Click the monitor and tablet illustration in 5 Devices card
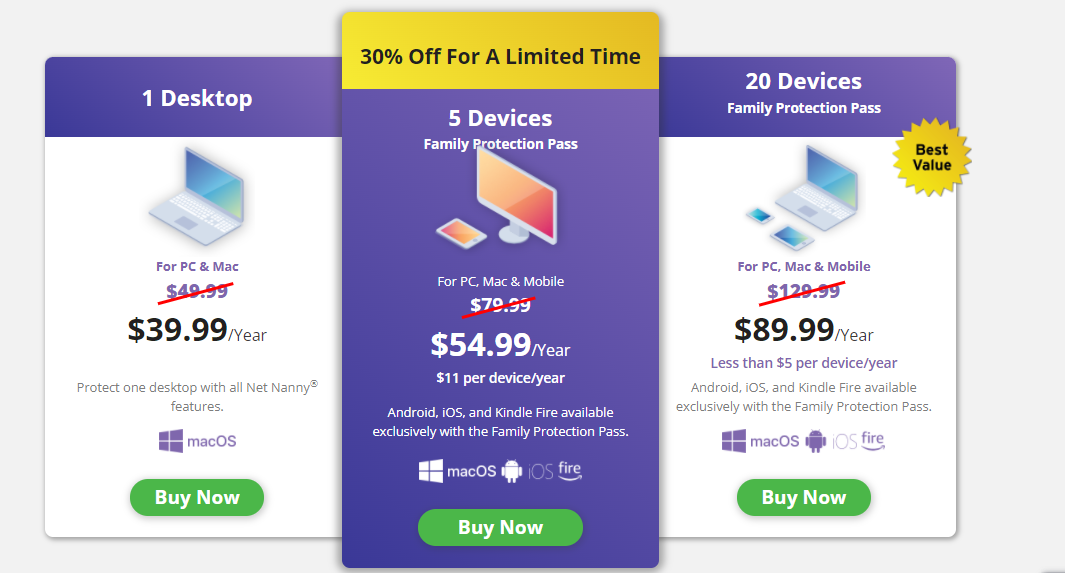 pos(497,199)
